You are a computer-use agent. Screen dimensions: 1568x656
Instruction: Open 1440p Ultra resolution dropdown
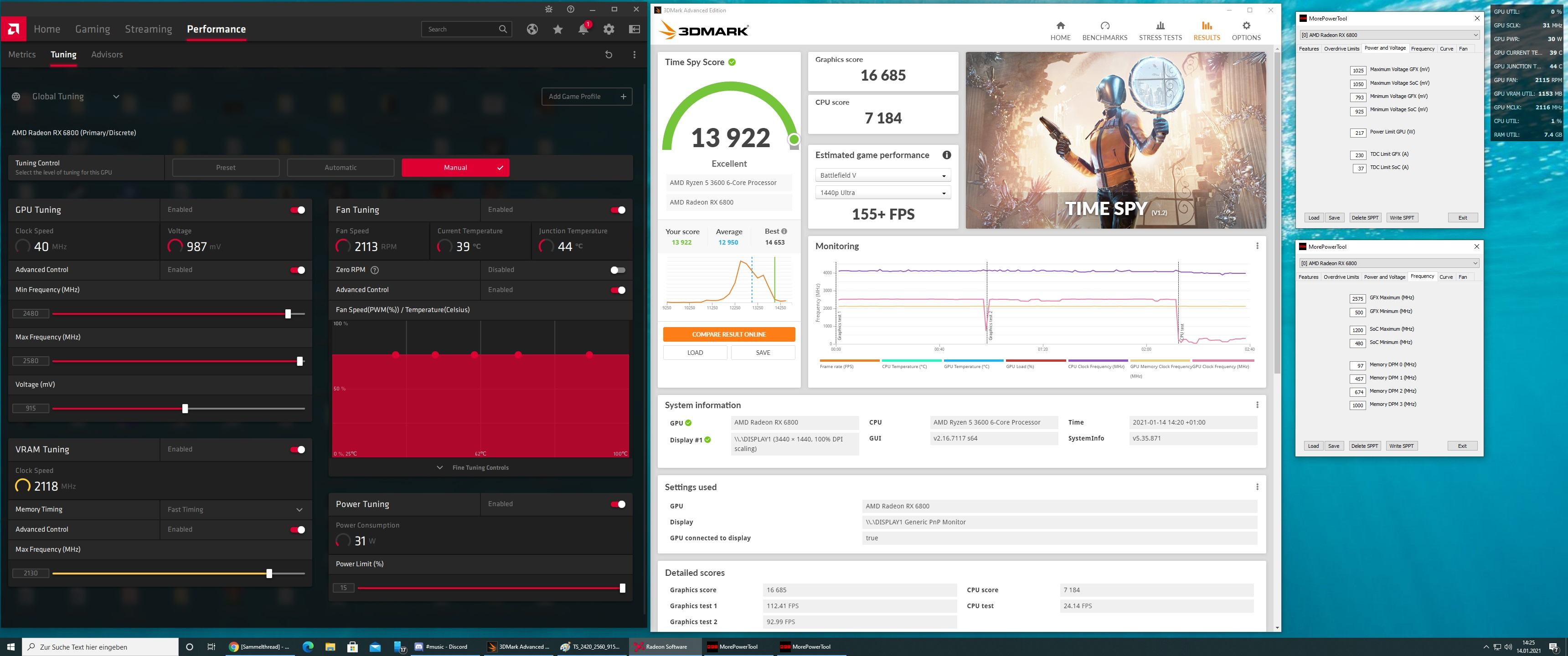(x=882, y=192)
